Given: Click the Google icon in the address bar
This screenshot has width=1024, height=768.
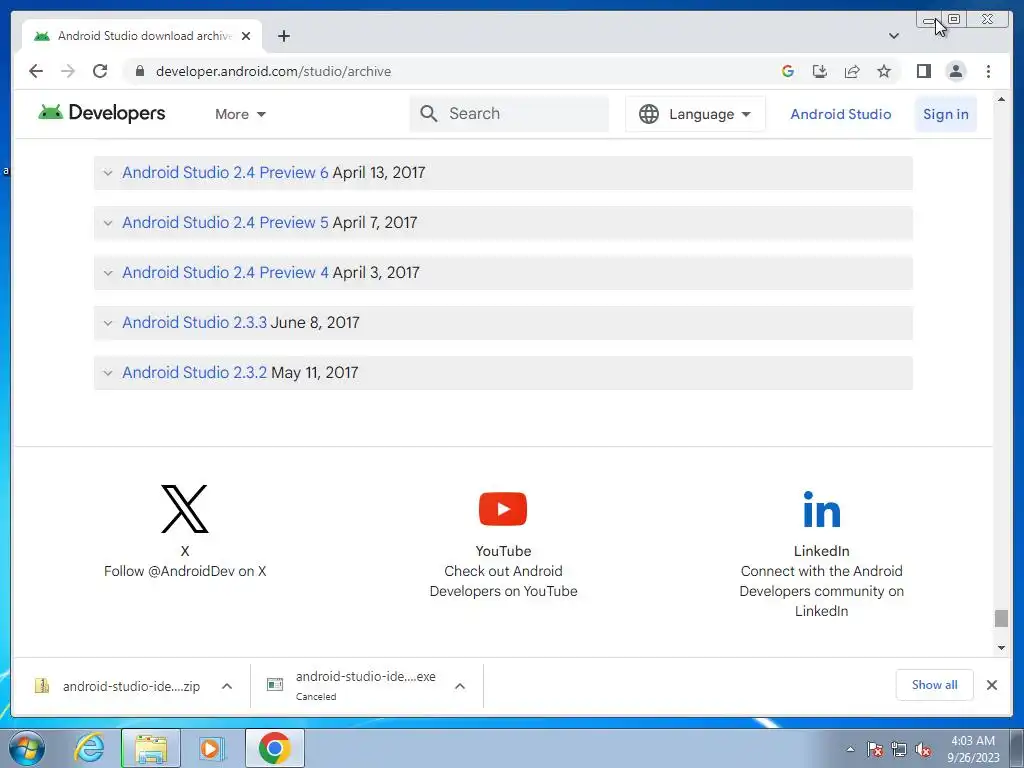Looking at the screenshot, I should [x=788, y=71].
